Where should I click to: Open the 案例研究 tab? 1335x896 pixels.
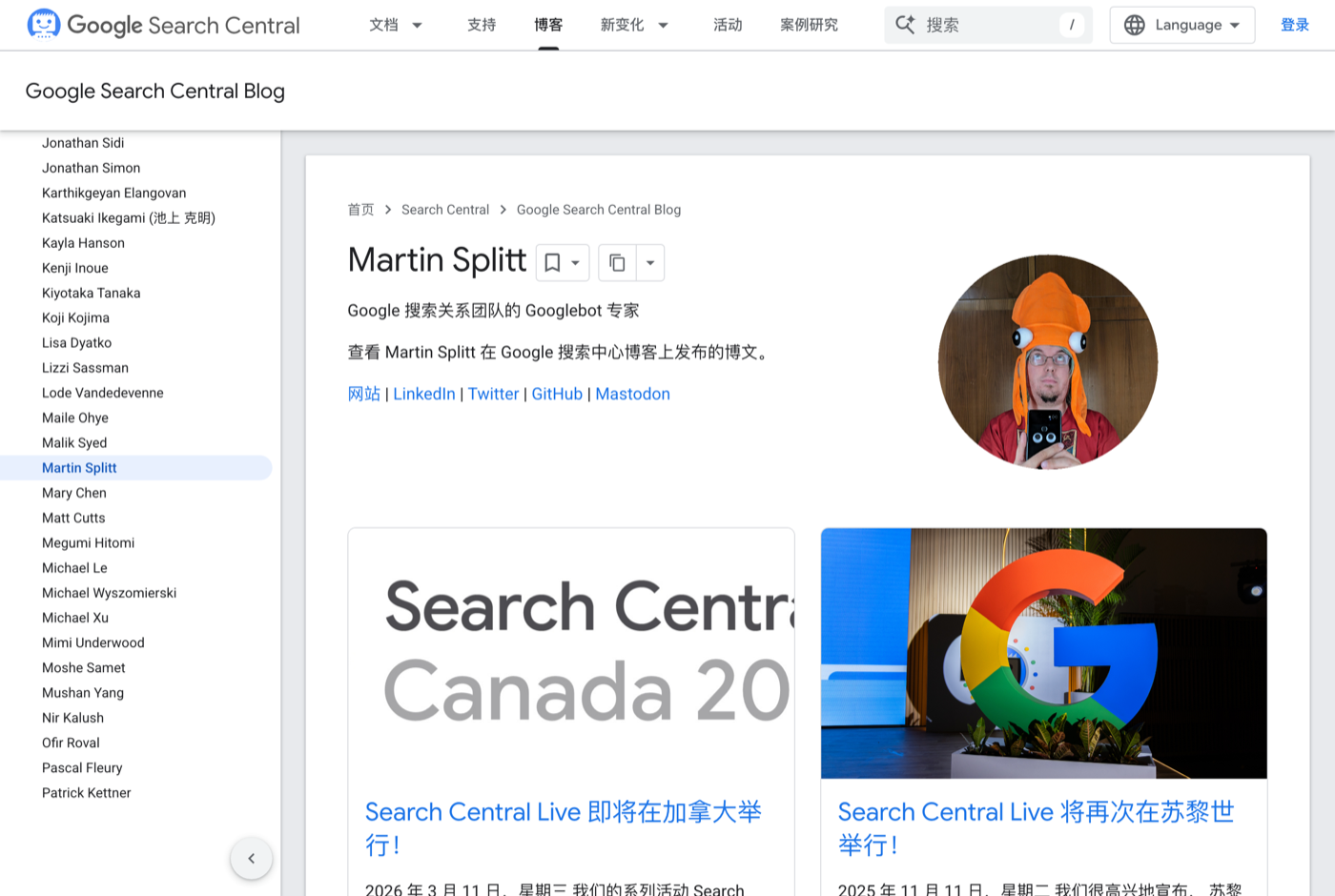(809, 25)
